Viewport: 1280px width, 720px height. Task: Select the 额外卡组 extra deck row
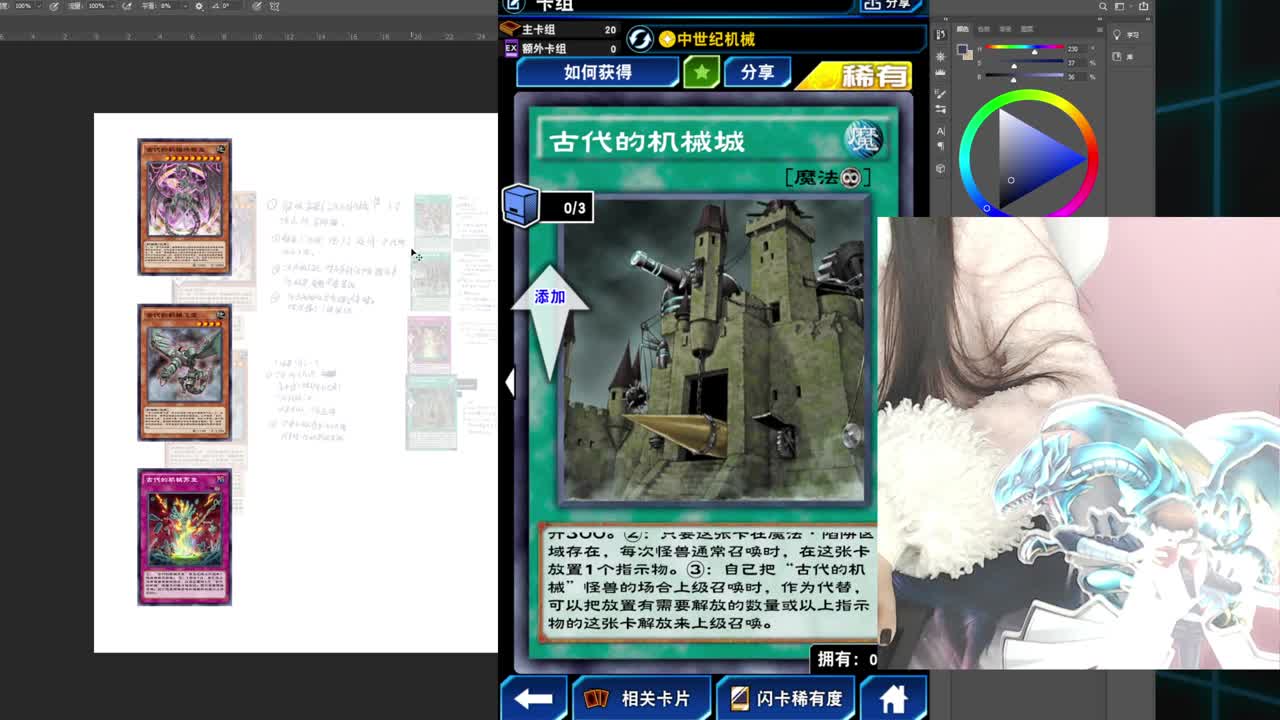(562, 48)
